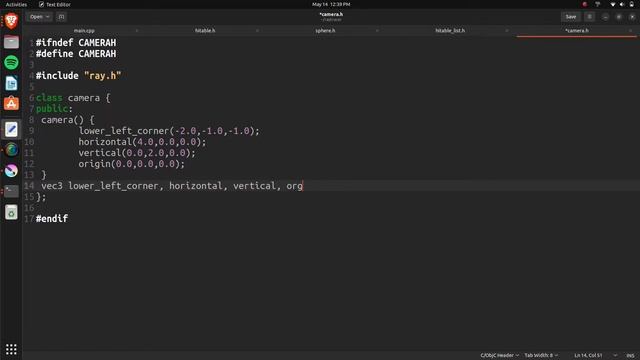The image size is (640, 360).
Task: Save the camera.h file
Action: coord(571,17)
